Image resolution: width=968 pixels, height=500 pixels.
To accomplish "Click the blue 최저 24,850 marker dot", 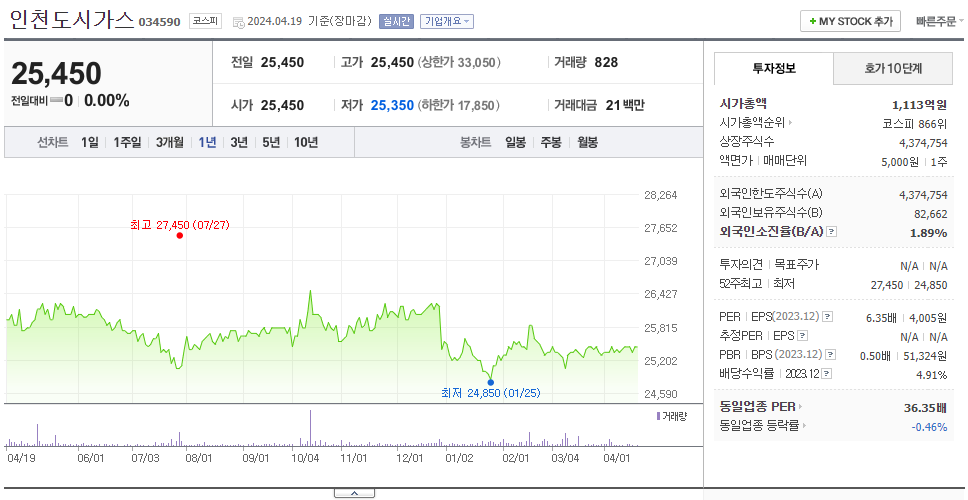I will 490,383.
